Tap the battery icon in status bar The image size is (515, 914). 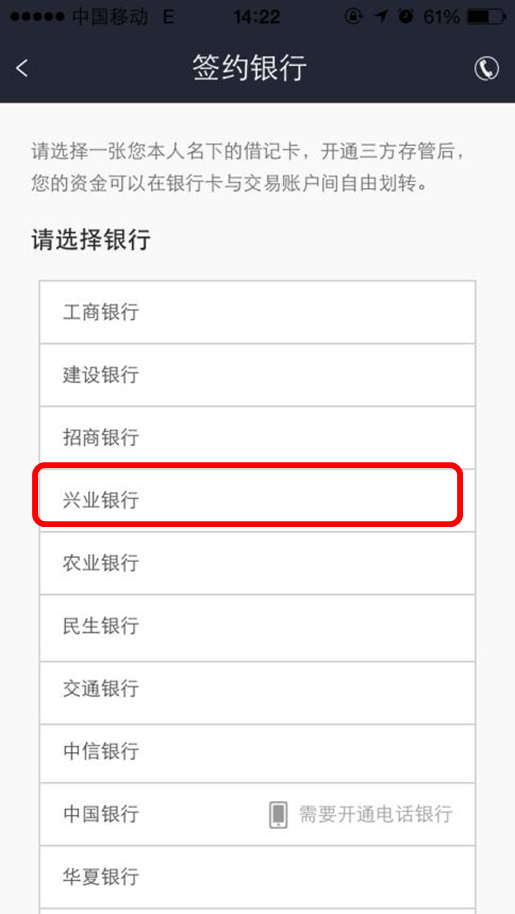tap(486, 17)
